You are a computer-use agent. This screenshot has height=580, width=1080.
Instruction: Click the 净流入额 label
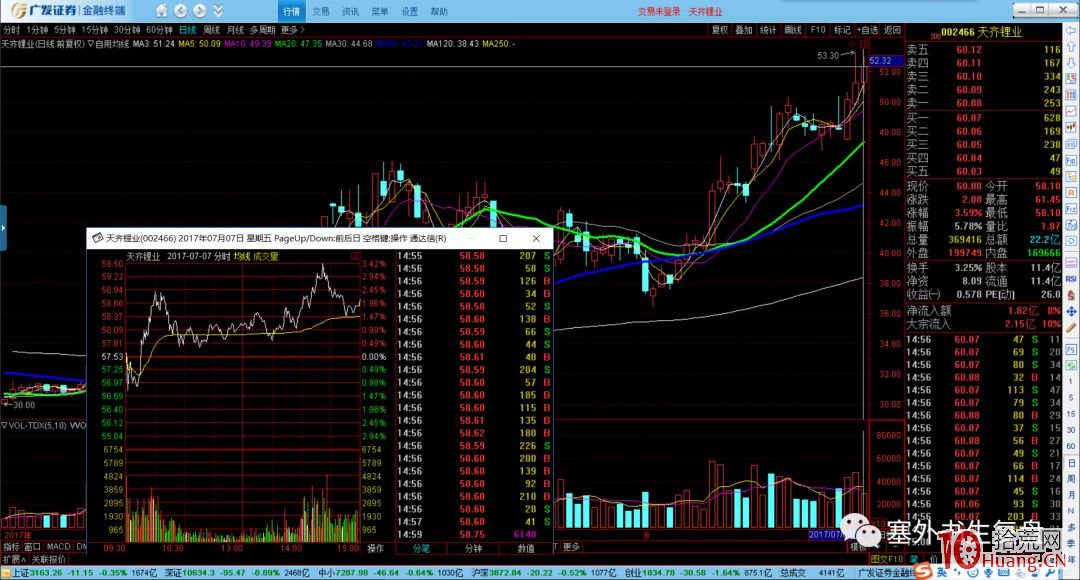(x=928, y=311)
